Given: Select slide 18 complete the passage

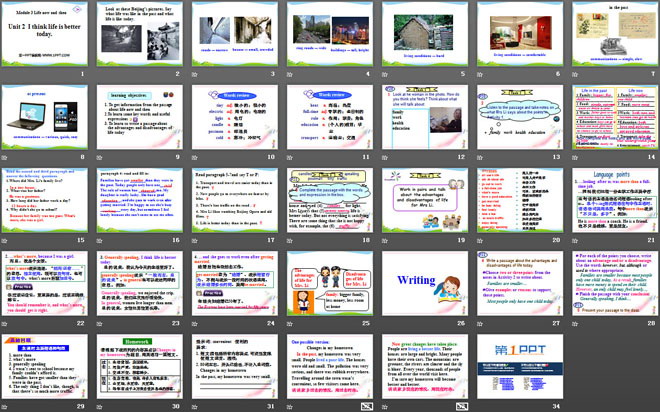Looking at the screenshot, I should point(330,200).
